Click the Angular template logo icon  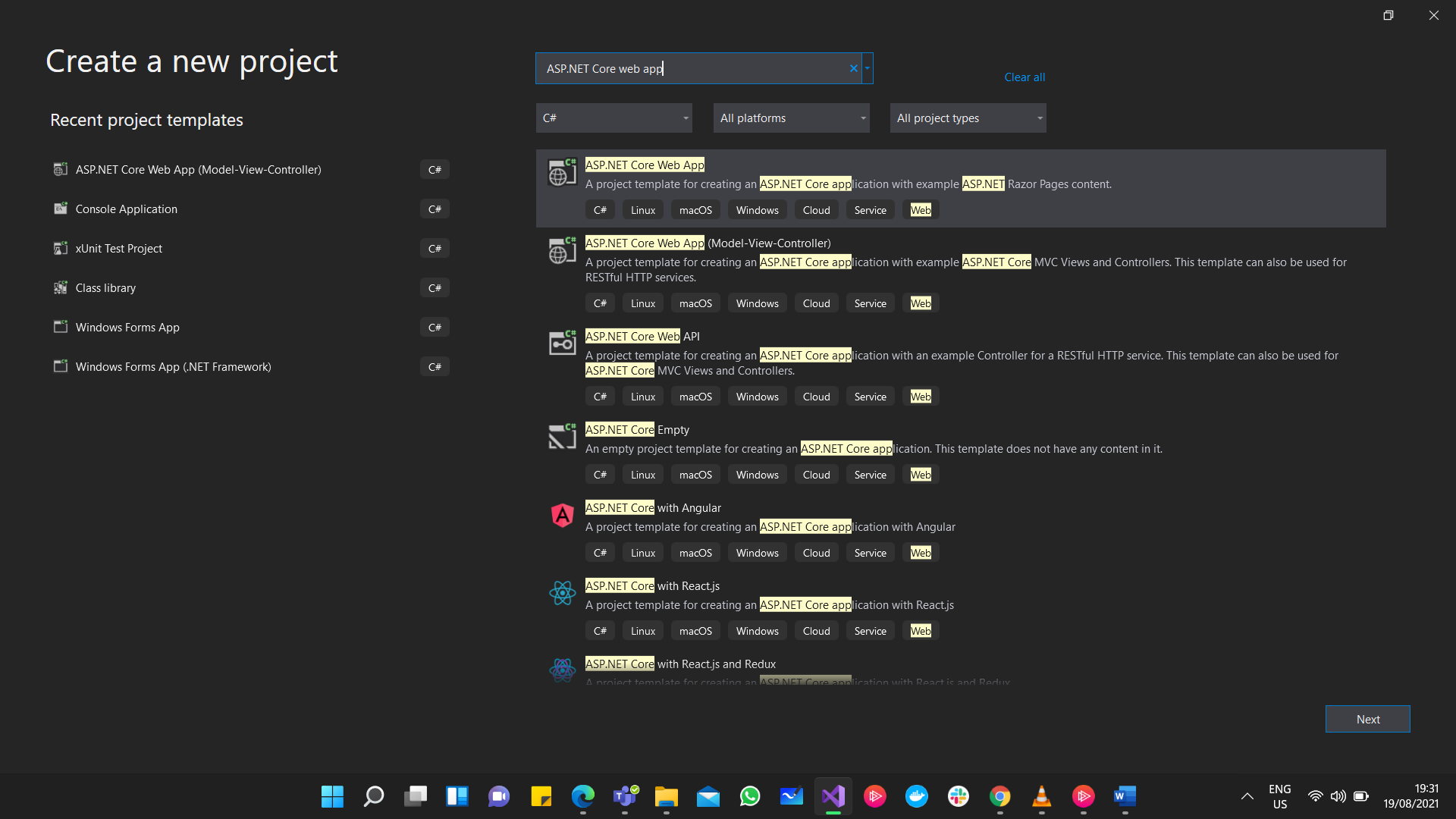click(562, 516)
